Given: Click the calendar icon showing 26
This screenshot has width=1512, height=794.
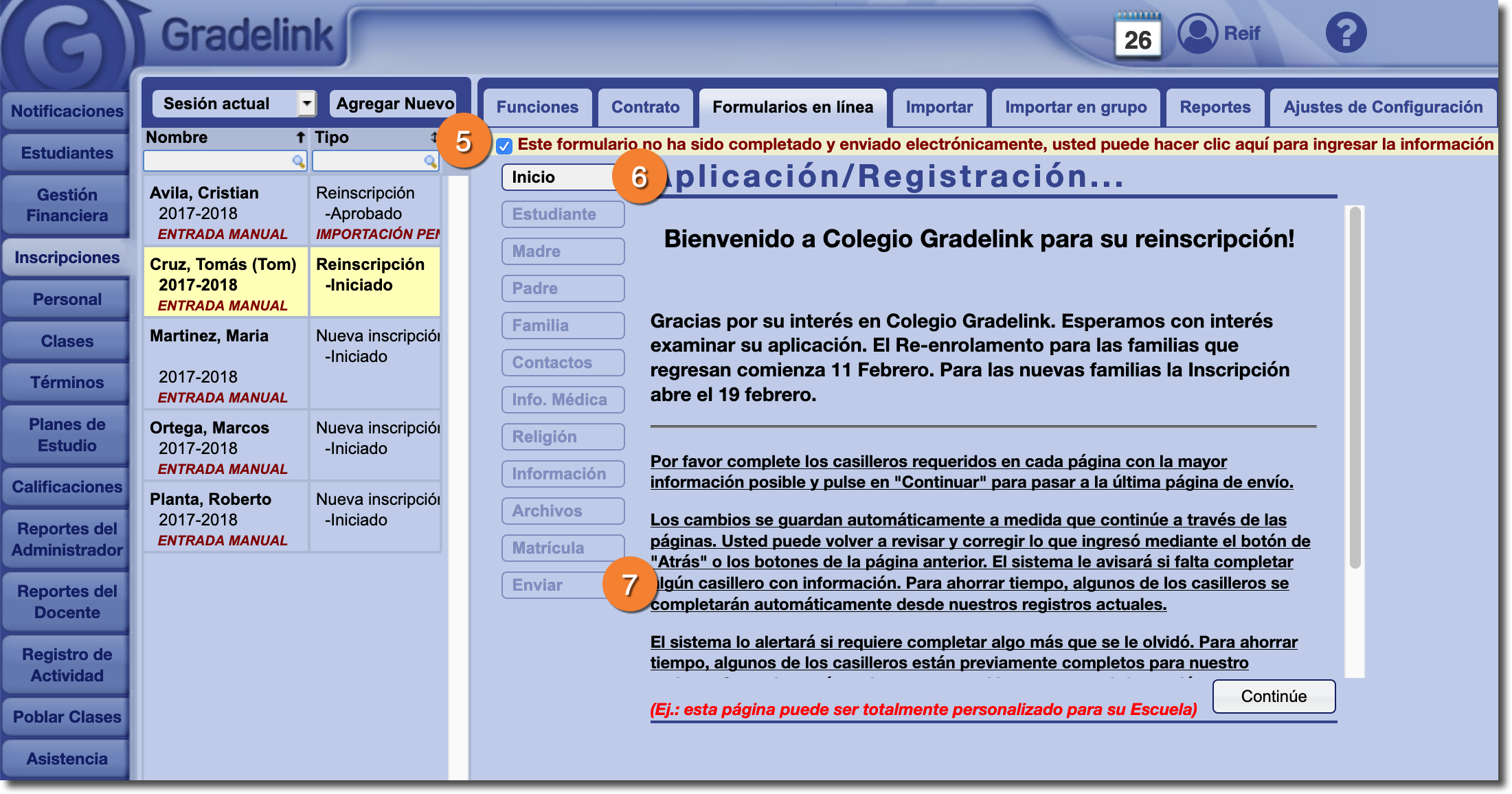Looking at the screenshot, I should pos(1138,36).
